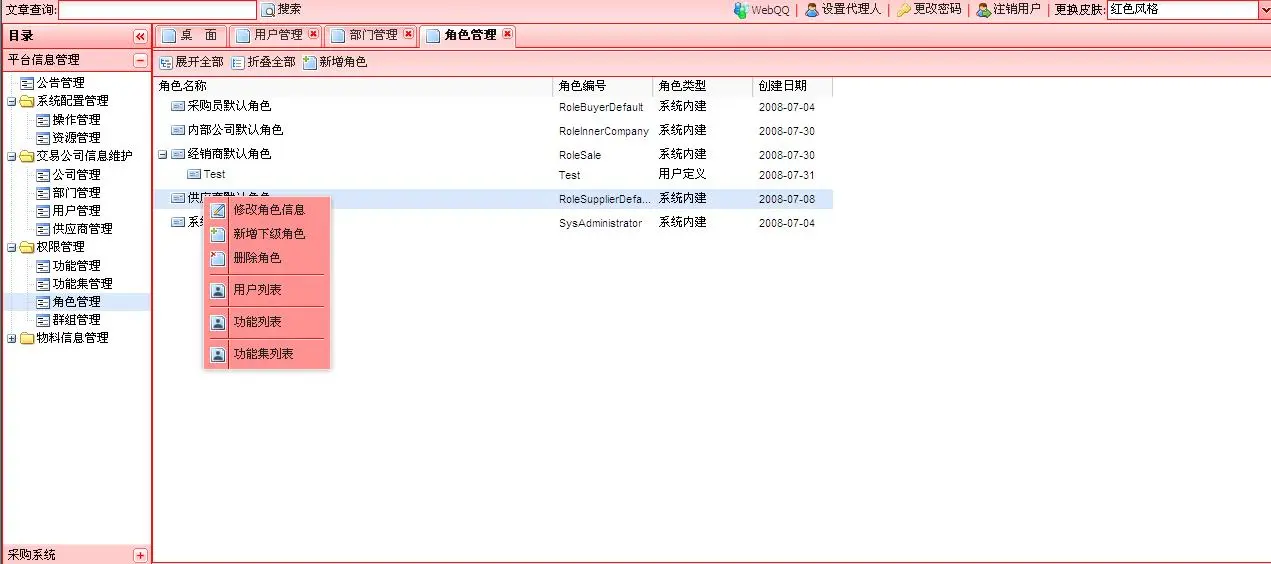Click the 注销用户 link
1271x564 pixels.
pos(1017,9)
